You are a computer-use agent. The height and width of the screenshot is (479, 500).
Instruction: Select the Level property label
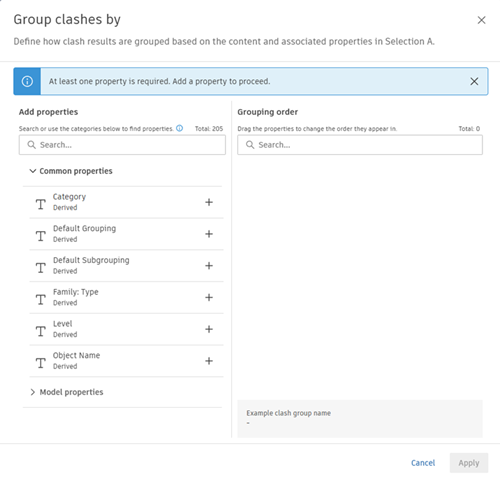click(x=63, y=324)
